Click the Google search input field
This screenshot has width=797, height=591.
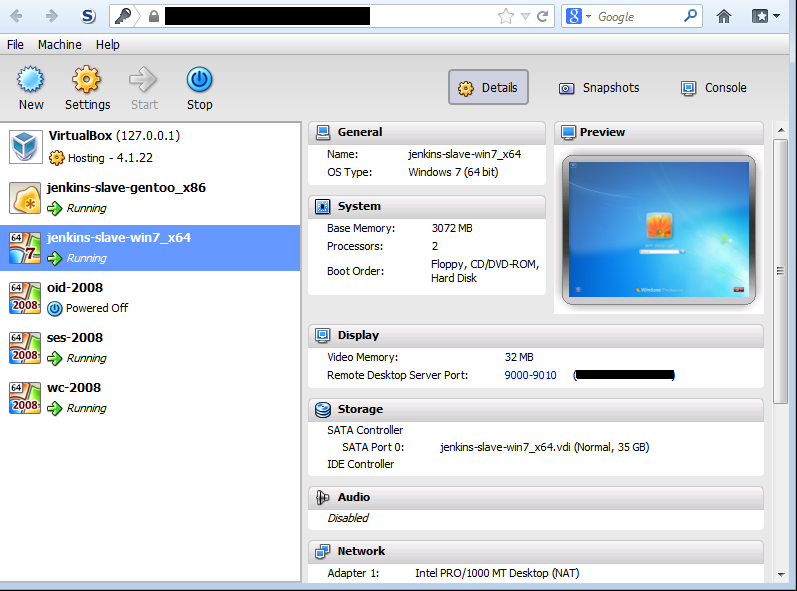pos(636,17)
